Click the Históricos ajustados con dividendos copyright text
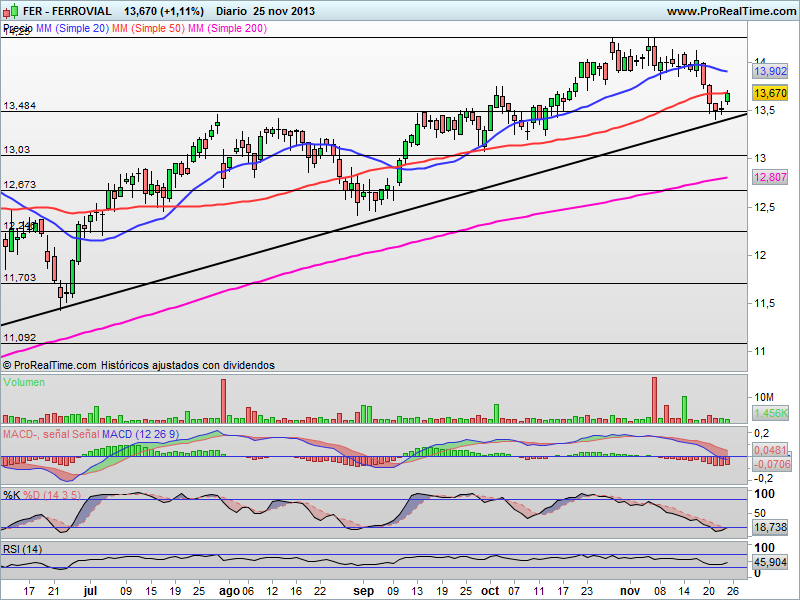Image resolution: width=800 pixels, height=600 pixels. pyautogui.click(x=188, y=365)
